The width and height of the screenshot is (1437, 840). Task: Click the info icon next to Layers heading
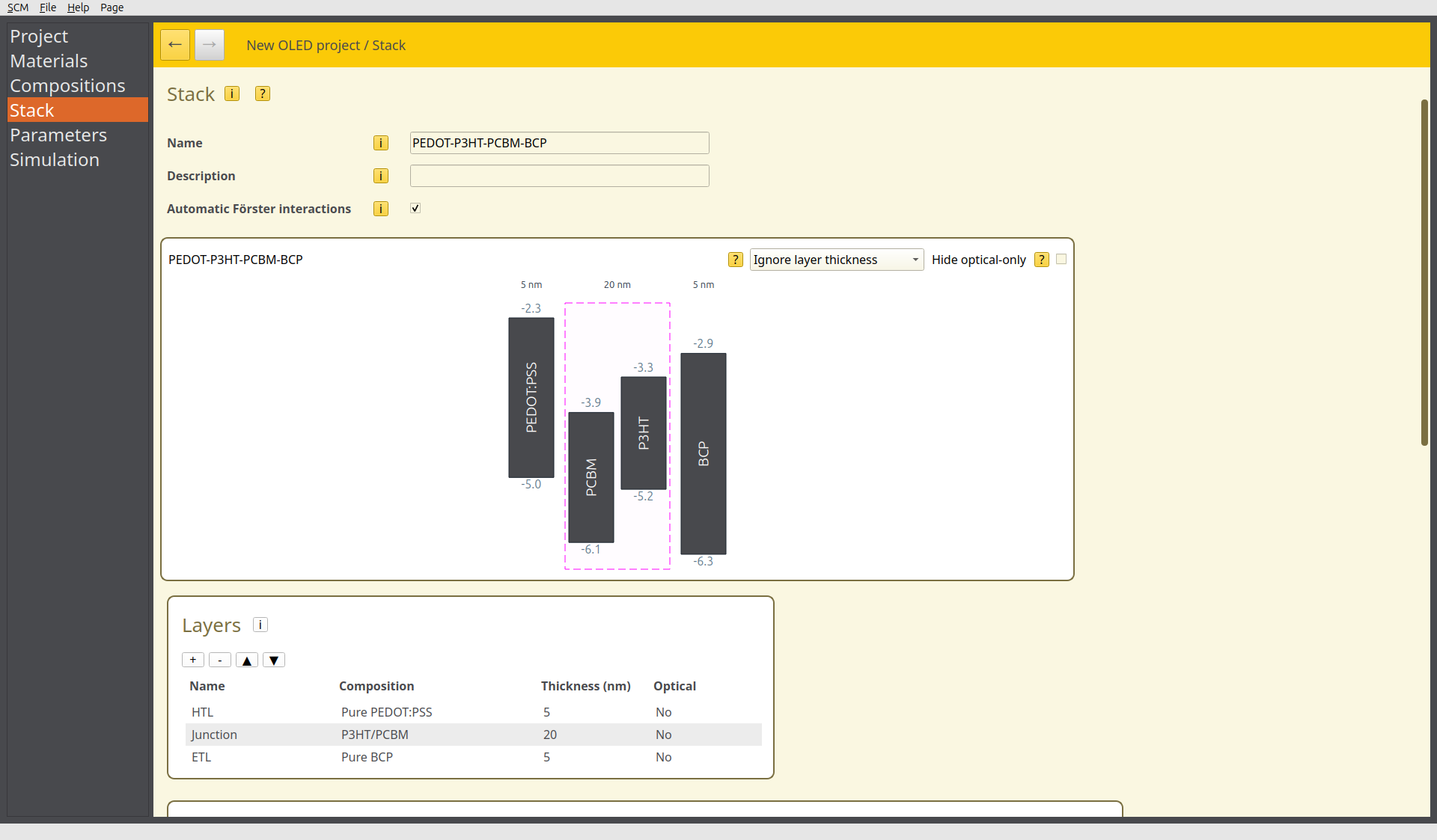(260, 625)
